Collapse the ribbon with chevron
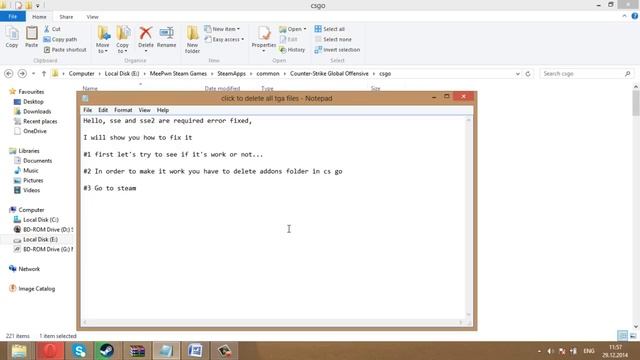Screen dimensions: 640x360 pyautogui.click(x=624, y=16)
